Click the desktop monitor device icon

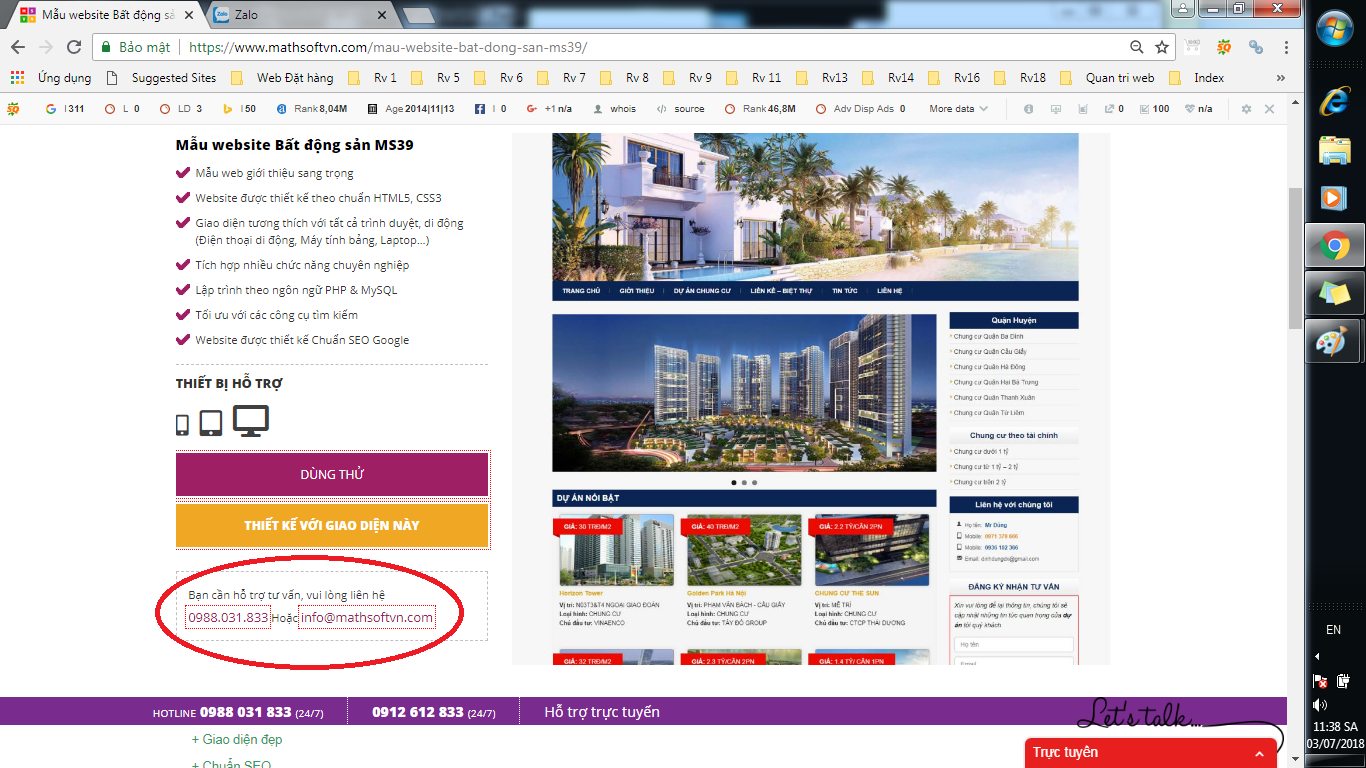point(251,421)
